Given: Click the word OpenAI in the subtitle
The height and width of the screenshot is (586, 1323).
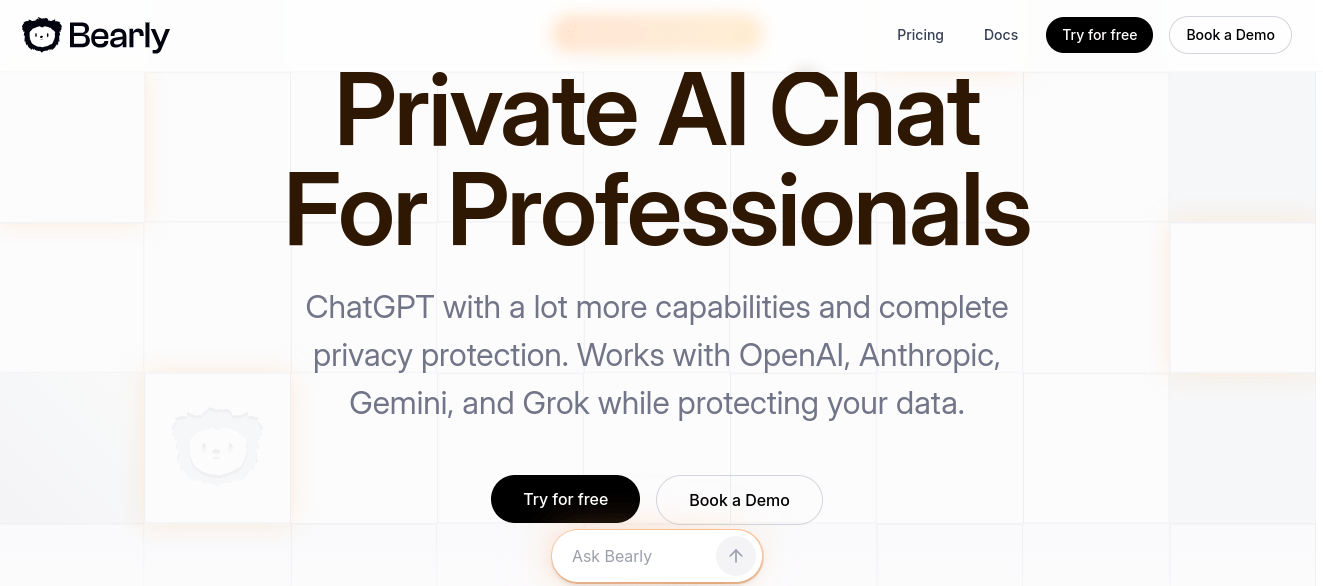Looking at the screenshot, I should coord(794,355).
